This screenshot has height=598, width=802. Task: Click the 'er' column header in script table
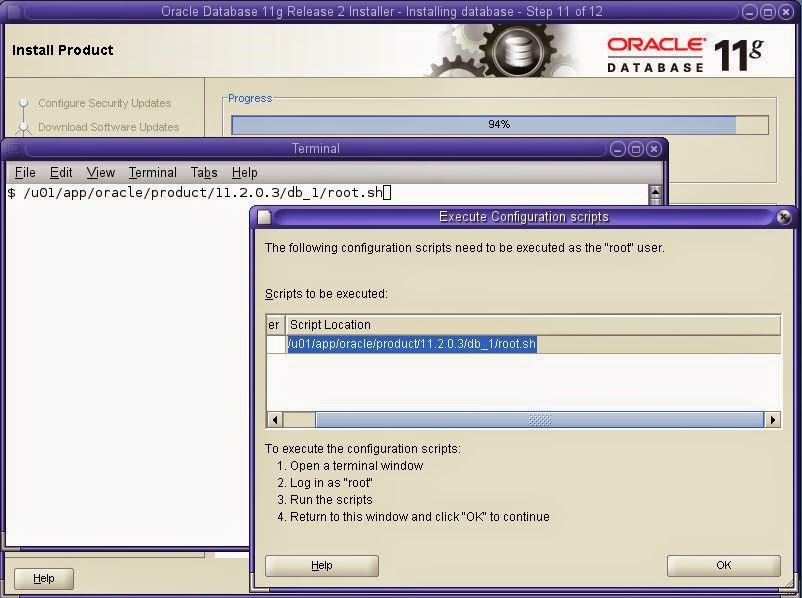tap(275, 325)
